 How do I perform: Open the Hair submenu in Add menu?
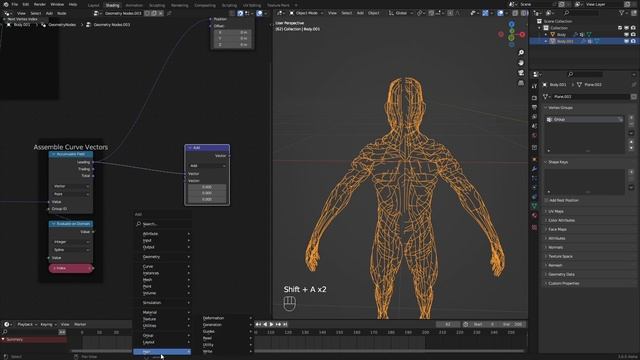(x=162, y=351)
